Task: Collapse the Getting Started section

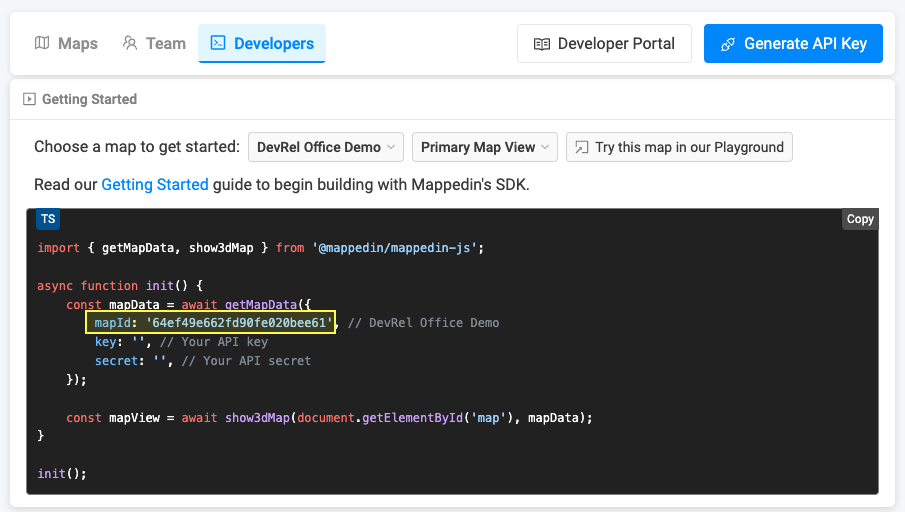Action: pyautogui.click(x=30, y=99)
